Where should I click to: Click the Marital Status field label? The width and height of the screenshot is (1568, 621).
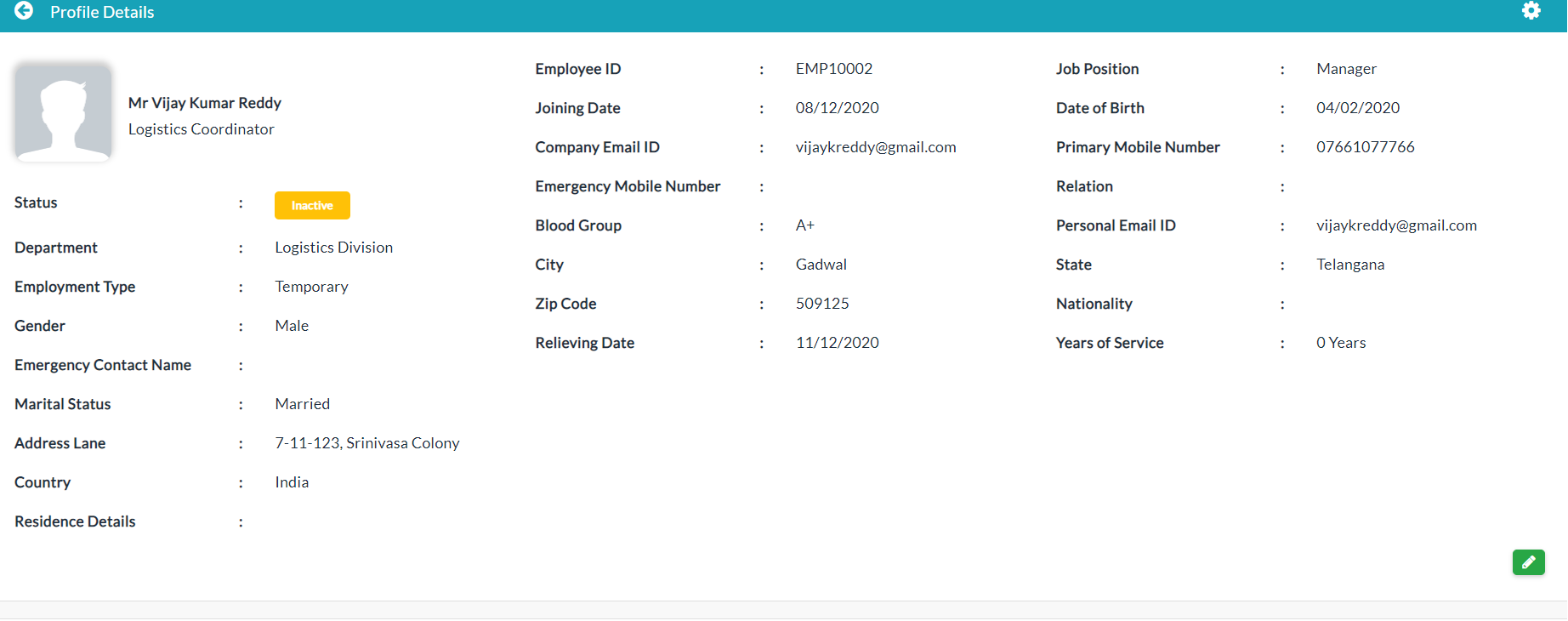pyautogui.click(x=63, y=404)
